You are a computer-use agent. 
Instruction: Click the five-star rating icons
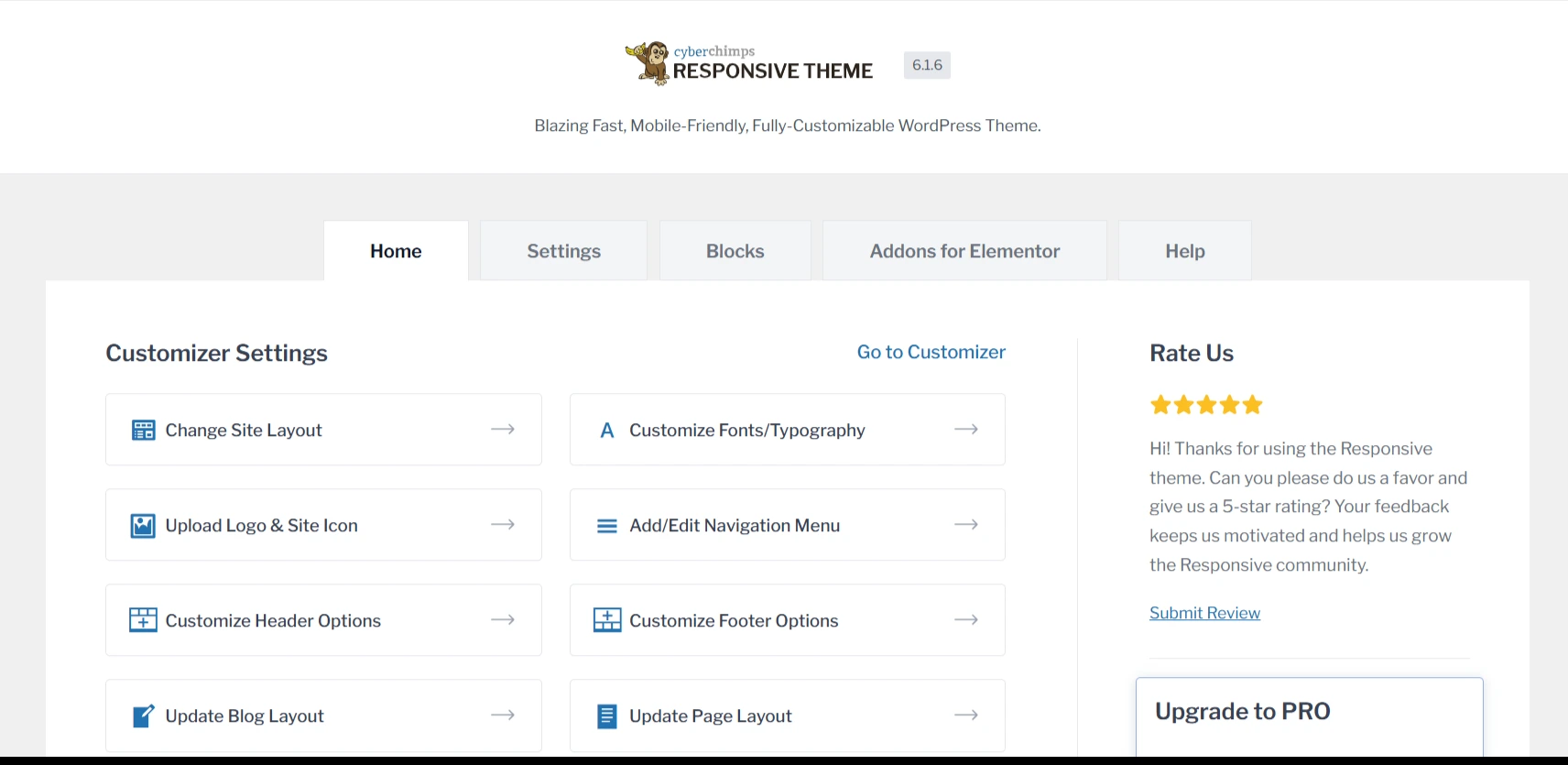(1206, 405)
